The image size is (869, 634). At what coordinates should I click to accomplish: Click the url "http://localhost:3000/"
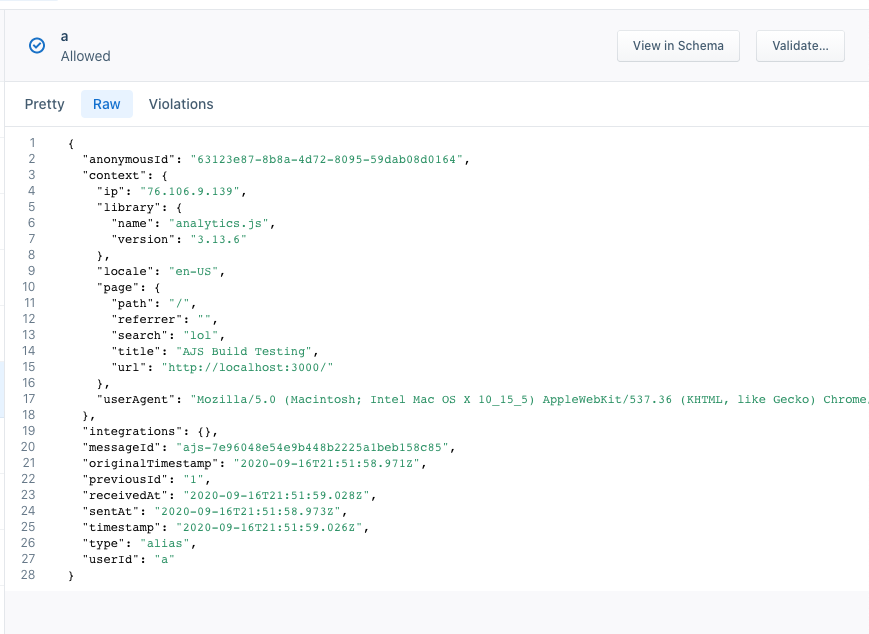[x=247, y=368]
